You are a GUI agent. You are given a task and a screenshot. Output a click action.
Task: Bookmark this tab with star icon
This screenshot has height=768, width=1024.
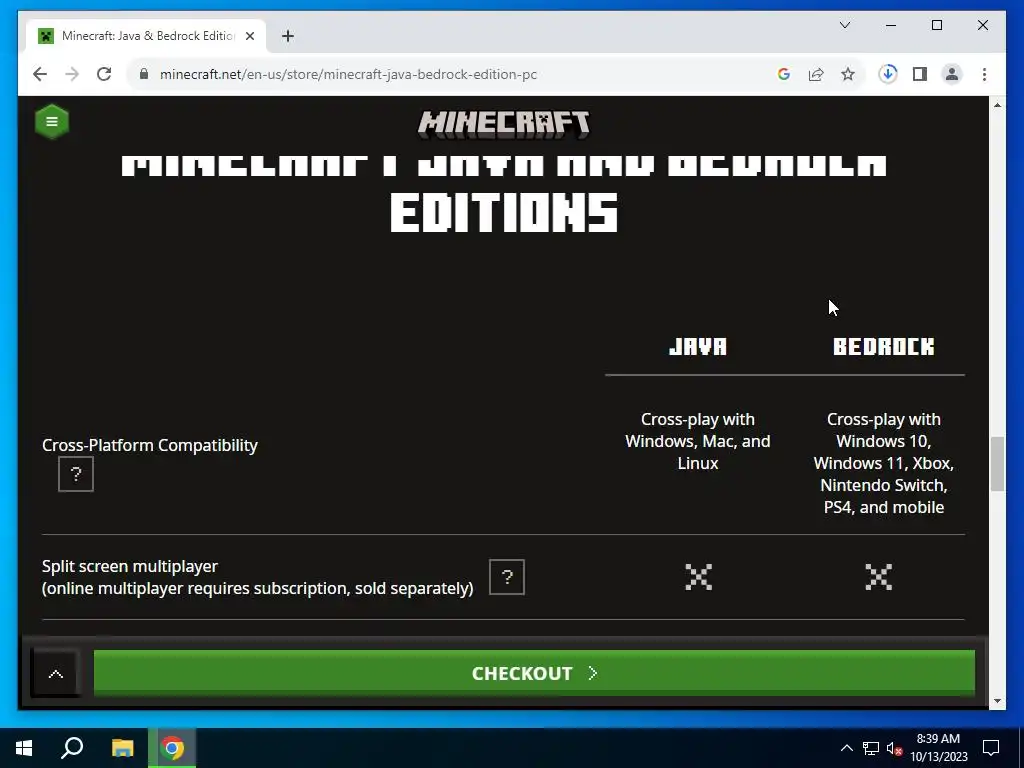point(848,74)
